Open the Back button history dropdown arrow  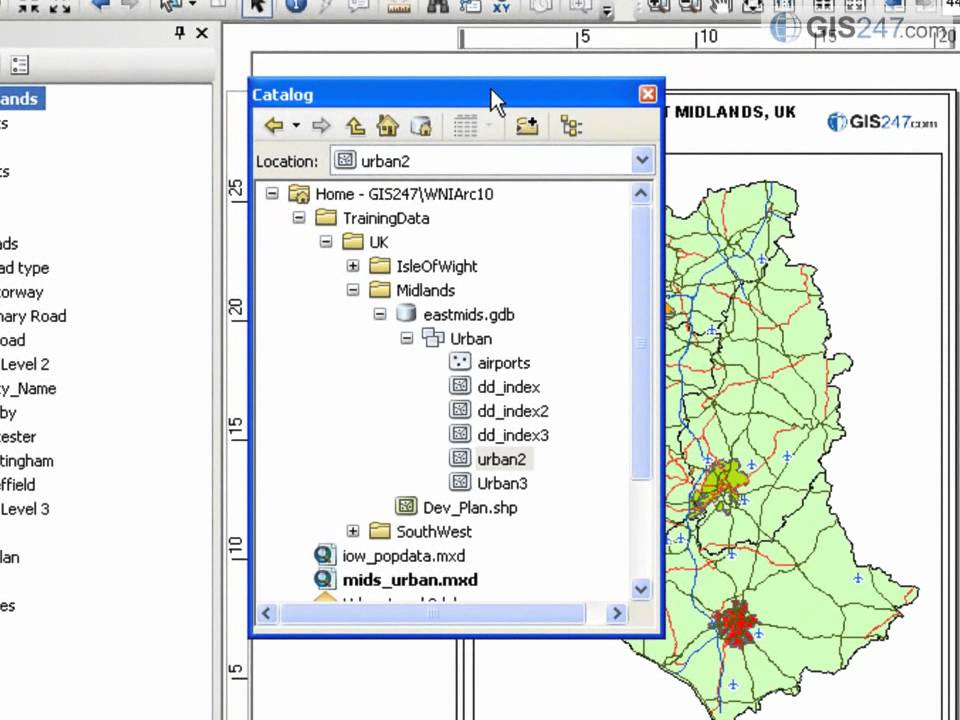click(x=296, y=126)
